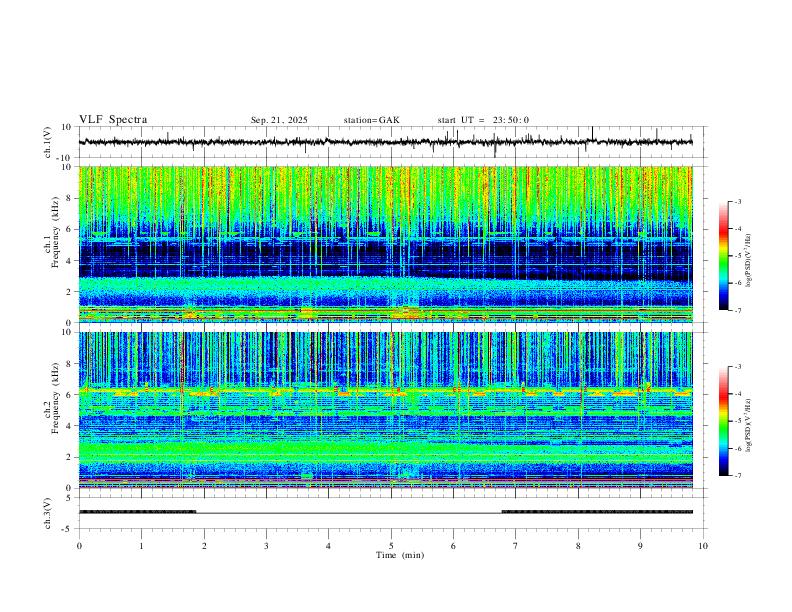Click the -3 label on the upper colorbar
The height and width of the screenshot is (612, 792).
(737, 202)
